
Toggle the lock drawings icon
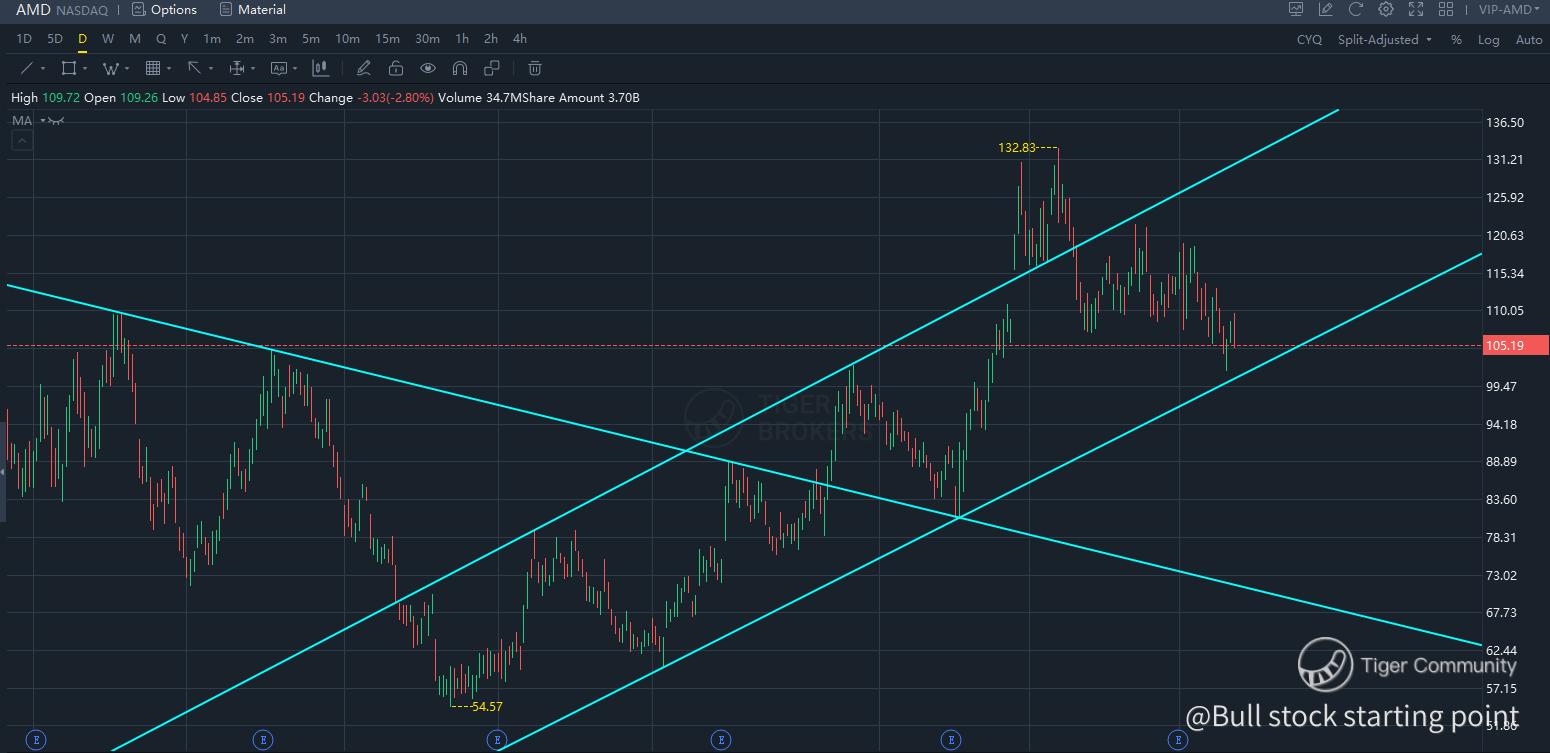[x=396, y=68]
